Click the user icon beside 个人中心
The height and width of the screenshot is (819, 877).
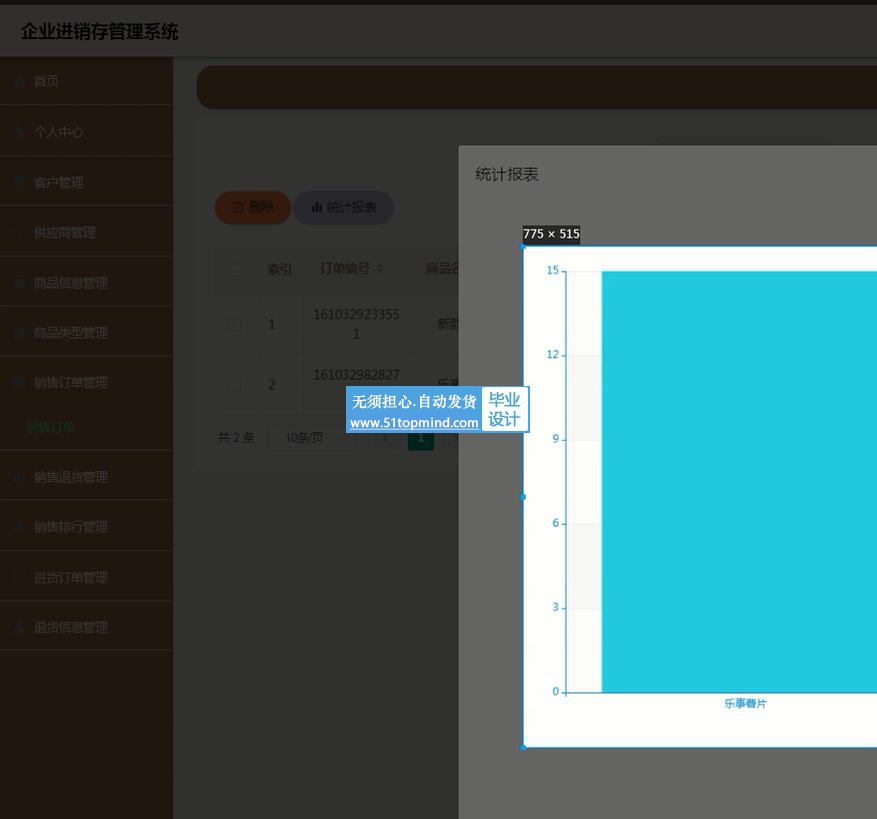(19, 132)
